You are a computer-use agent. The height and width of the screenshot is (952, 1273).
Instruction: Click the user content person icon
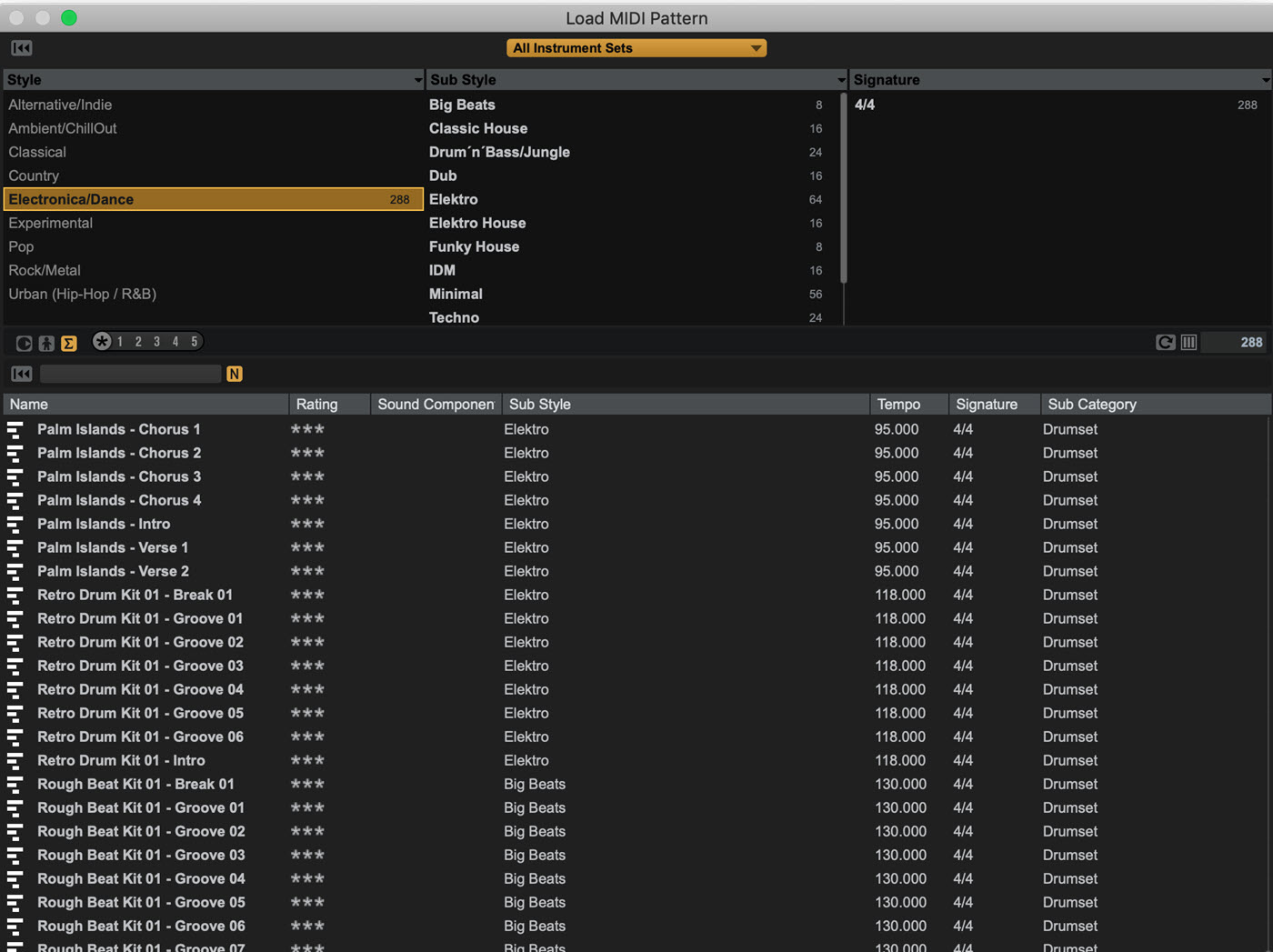pyautogui.click(x=46, y=343)
